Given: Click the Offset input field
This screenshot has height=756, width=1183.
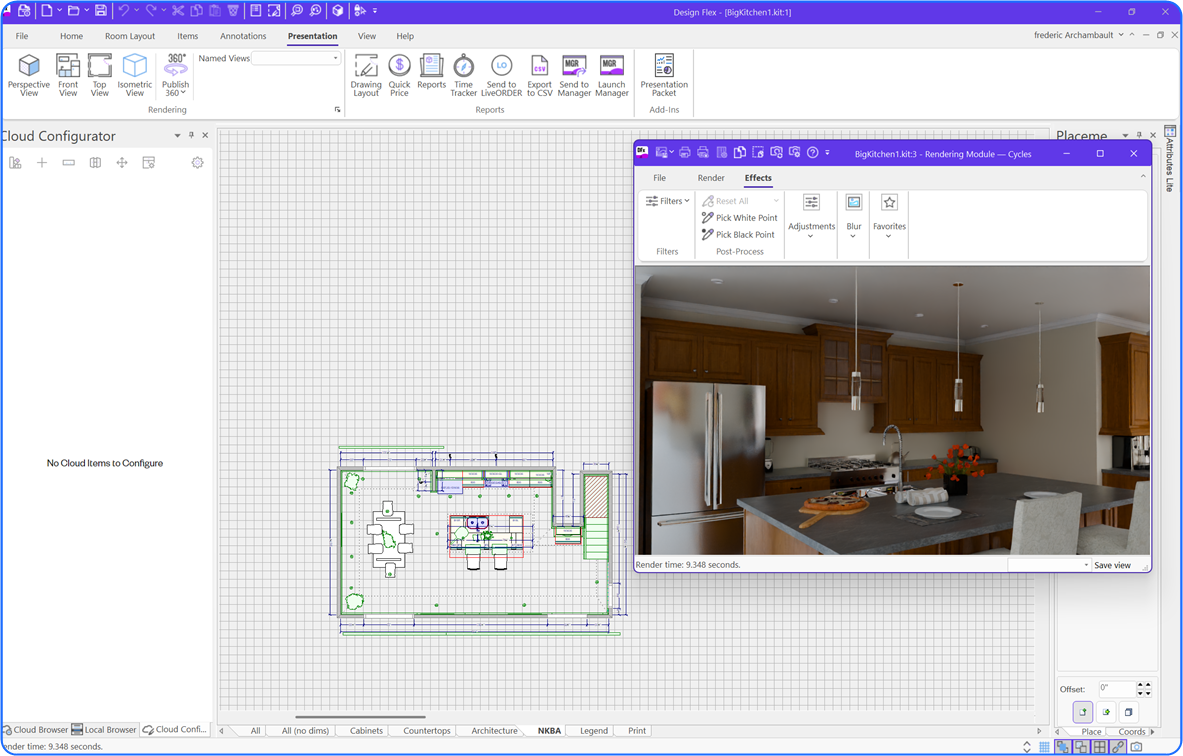Looking at the screenshot, I should tap(1116, 689).
